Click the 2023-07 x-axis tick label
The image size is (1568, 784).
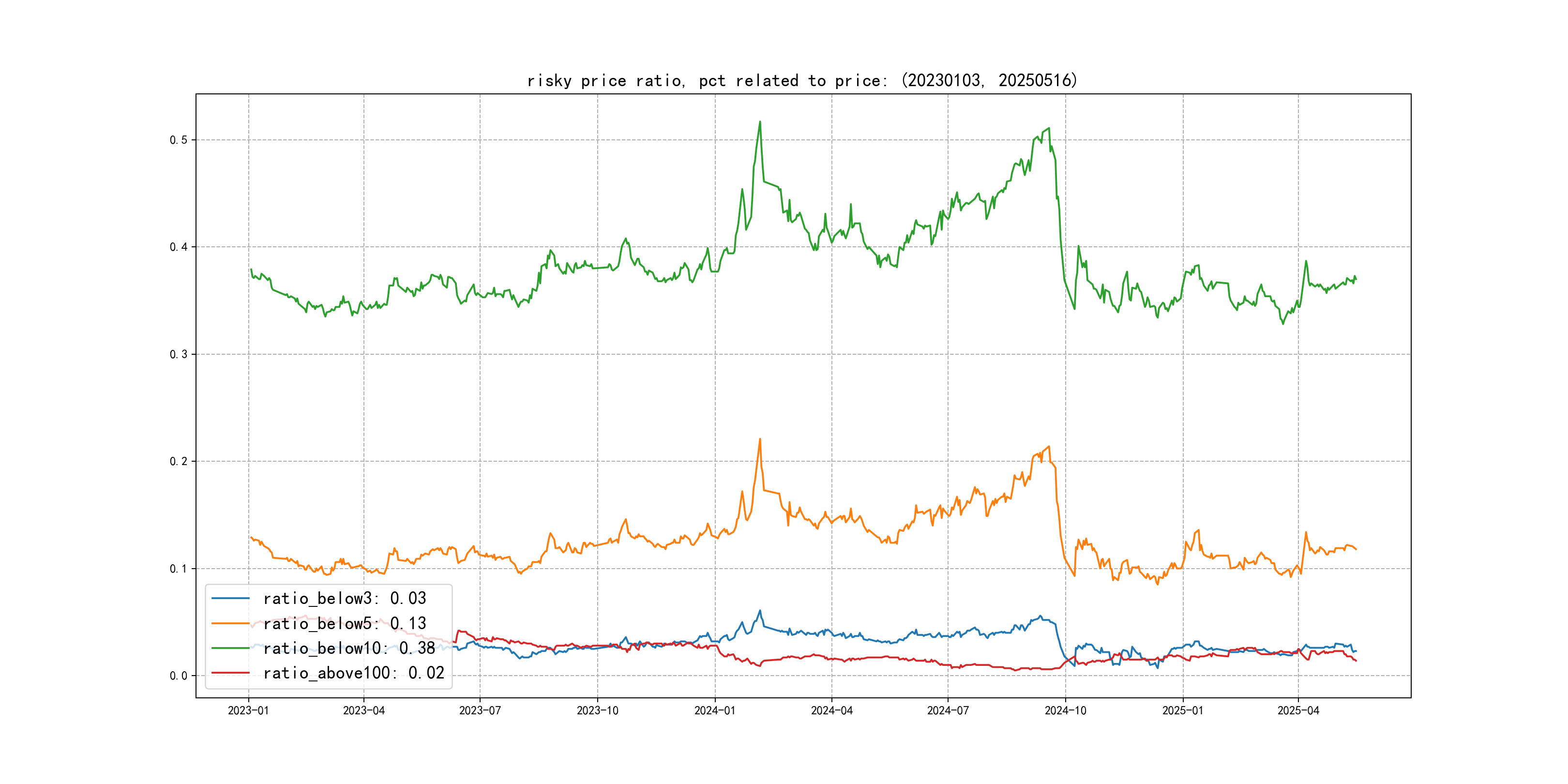[x=480, y=710]
